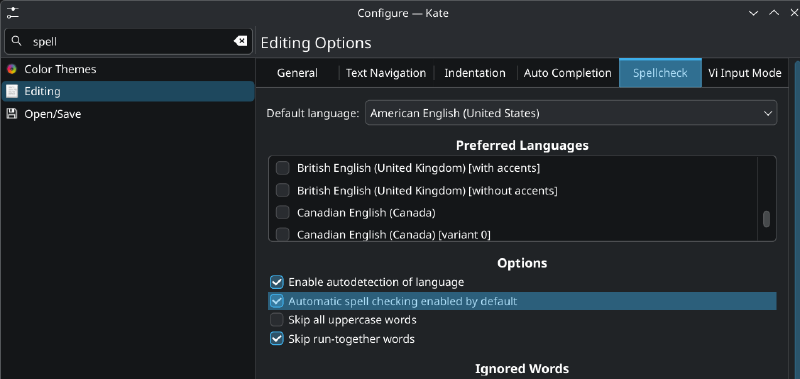Screen dimensions: 800x379
Task: Switch to the General tab
Action: coord(297,73)
